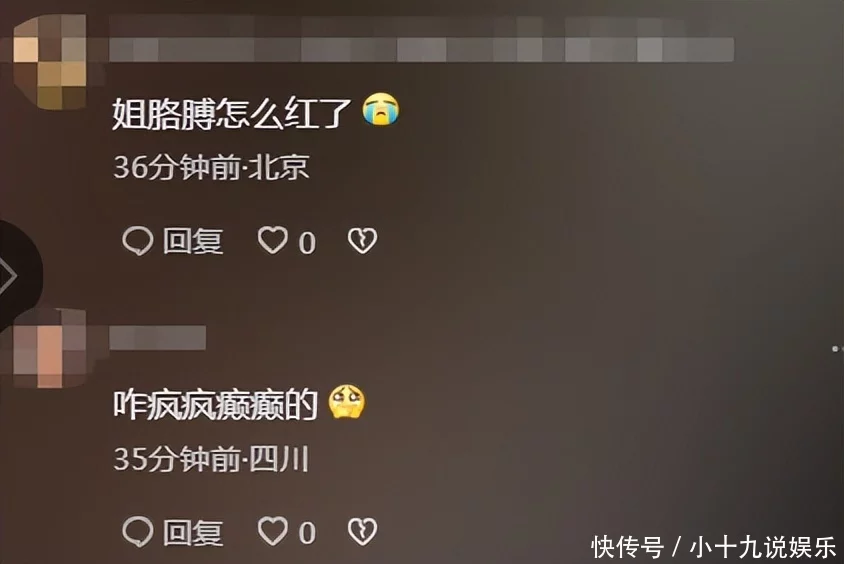Click 回复 text under Sichuan comment
The width and height of the screenshot is (844, 564).
pyautogui.click(x=193, y=533)
